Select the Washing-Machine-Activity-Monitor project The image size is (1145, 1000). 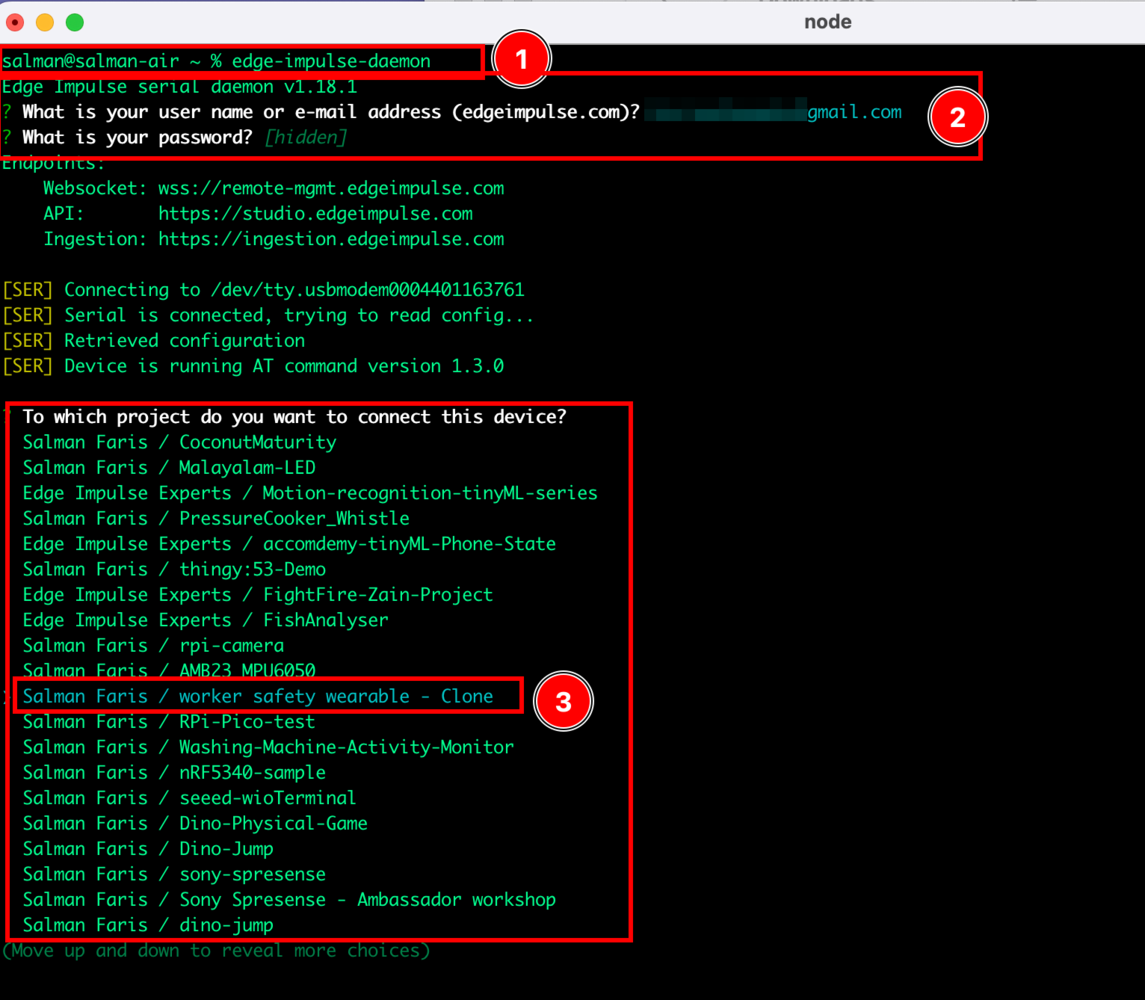coord(268,747)
